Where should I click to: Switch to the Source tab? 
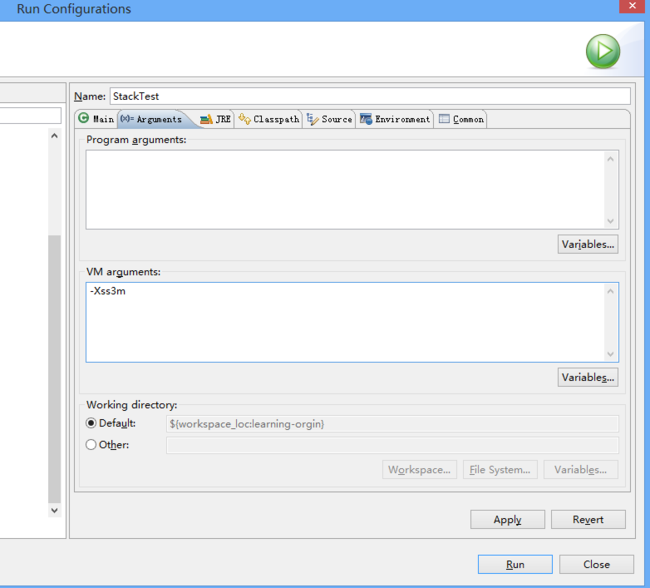[x=330, y=119]
